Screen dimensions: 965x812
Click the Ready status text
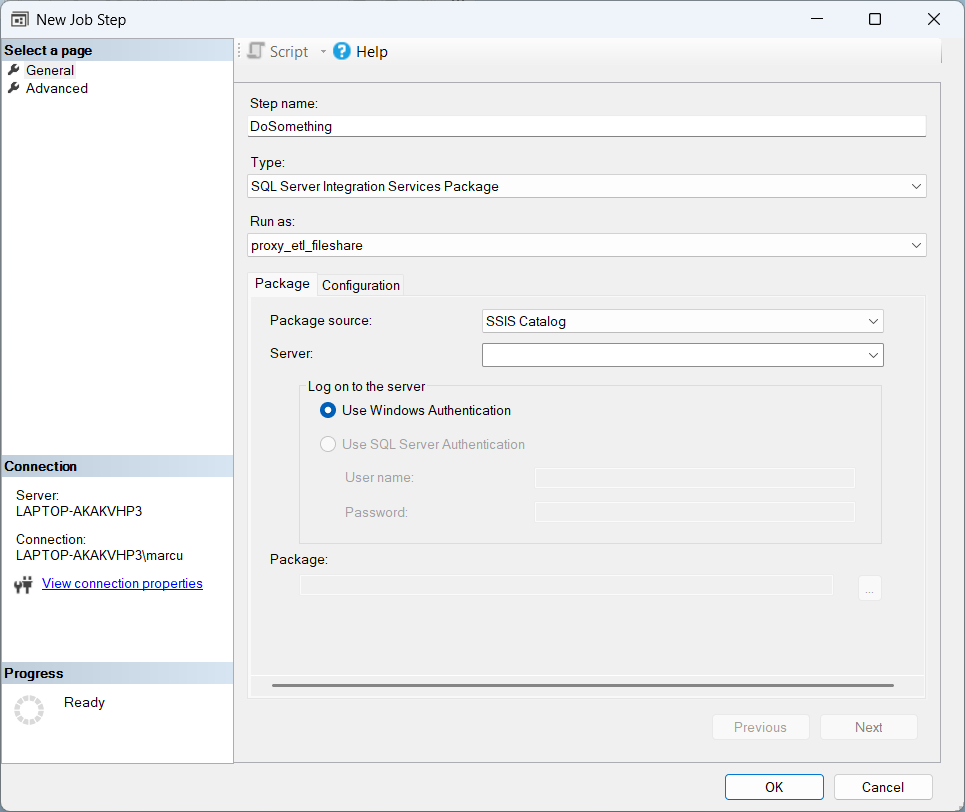tap(84, 702)
